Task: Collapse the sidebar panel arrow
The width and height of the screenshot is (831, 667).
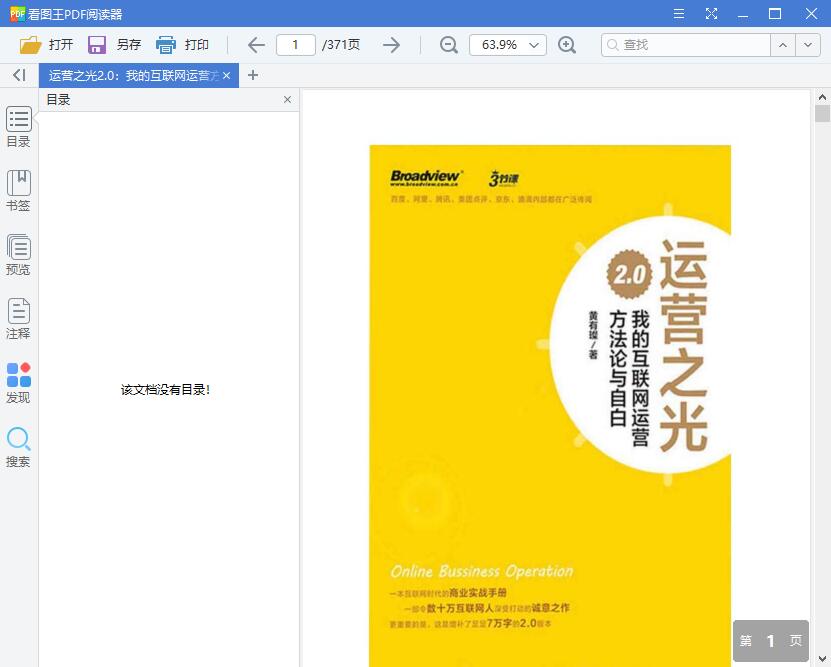Action: (x=19, y=75)
